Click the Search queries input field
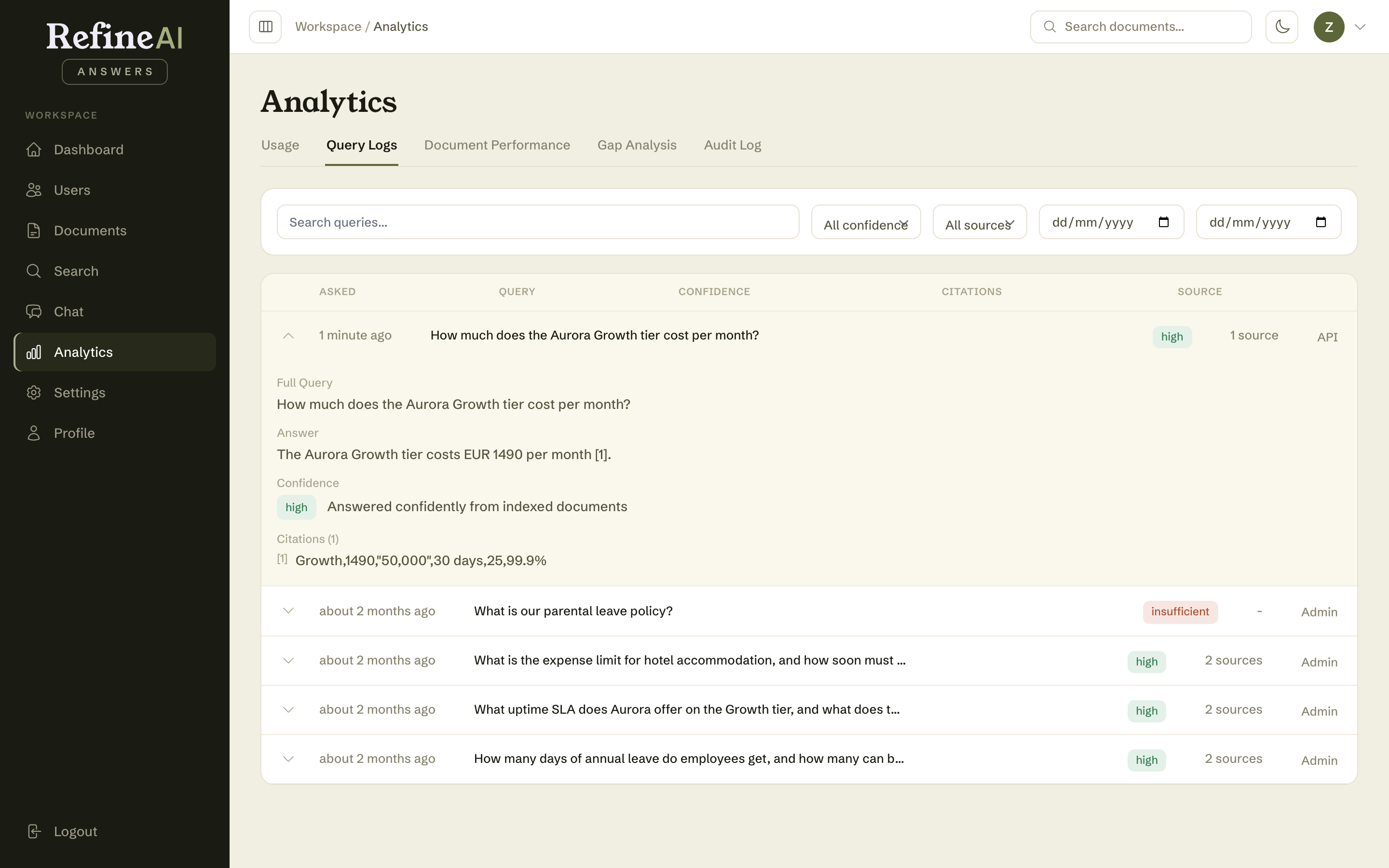This screenshot has height=868, width=1389. 538,222
